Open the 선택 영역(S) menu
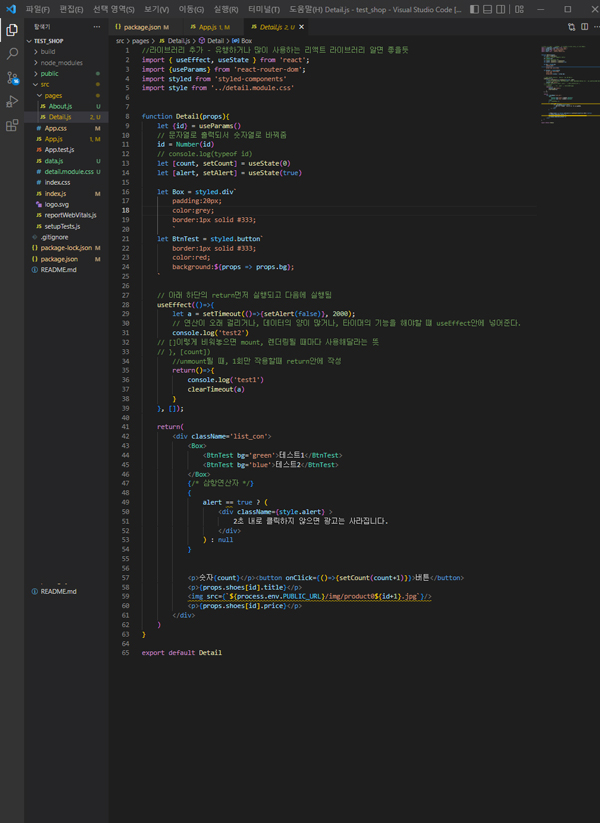The height and width of the screenshot is (823, 600). 113,9
